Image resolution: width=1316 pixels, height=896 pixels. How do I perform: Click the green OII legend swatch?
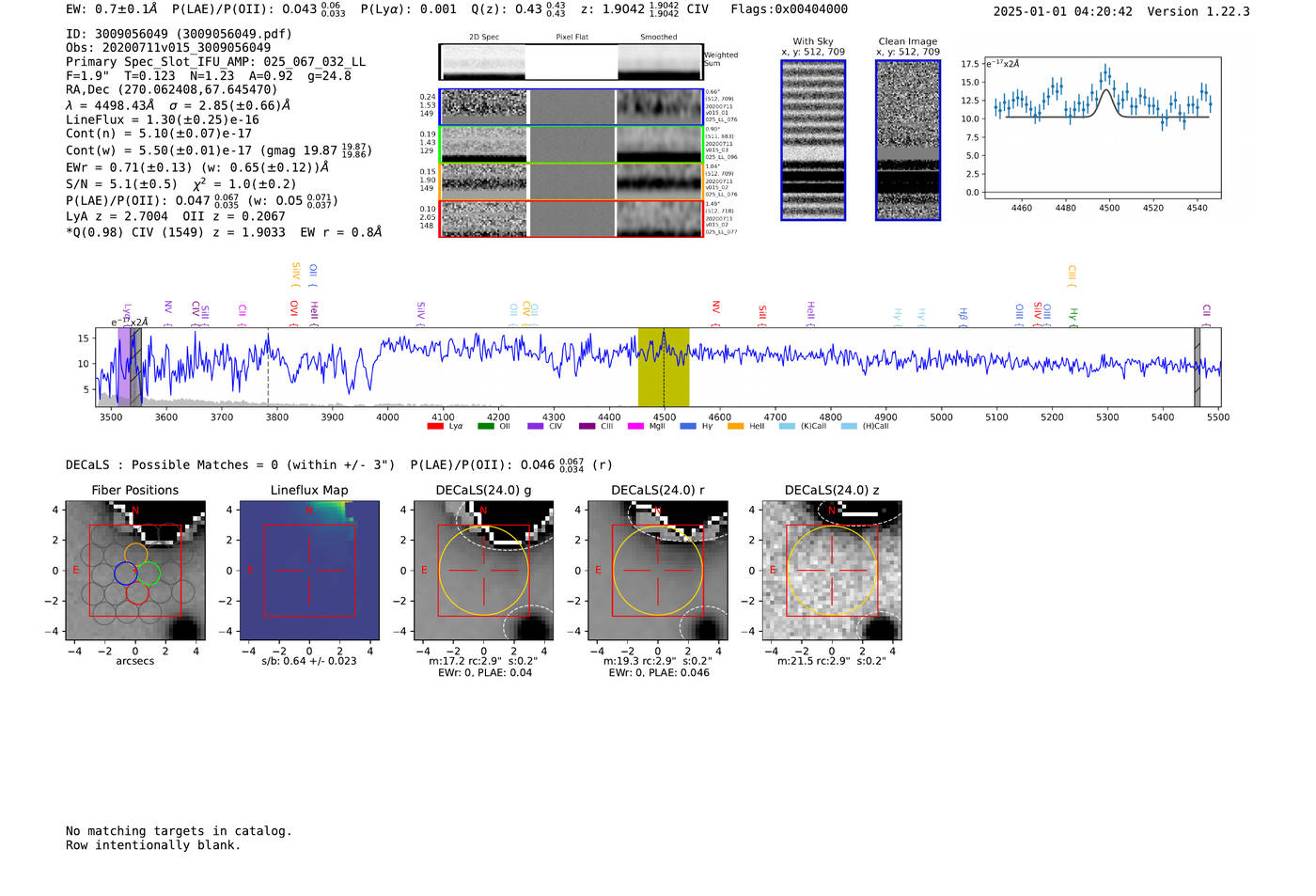[486, 427]
